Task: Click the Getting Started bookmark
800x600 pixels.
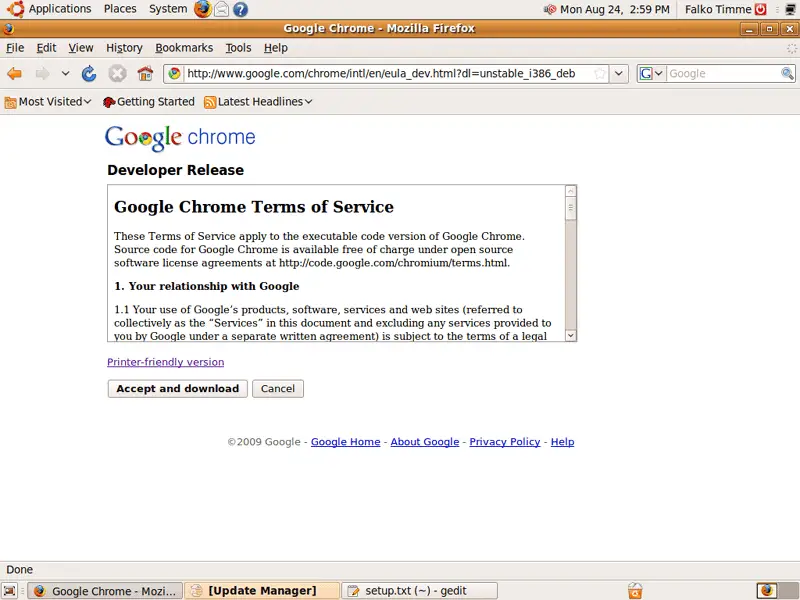Action: coord(148,102)
